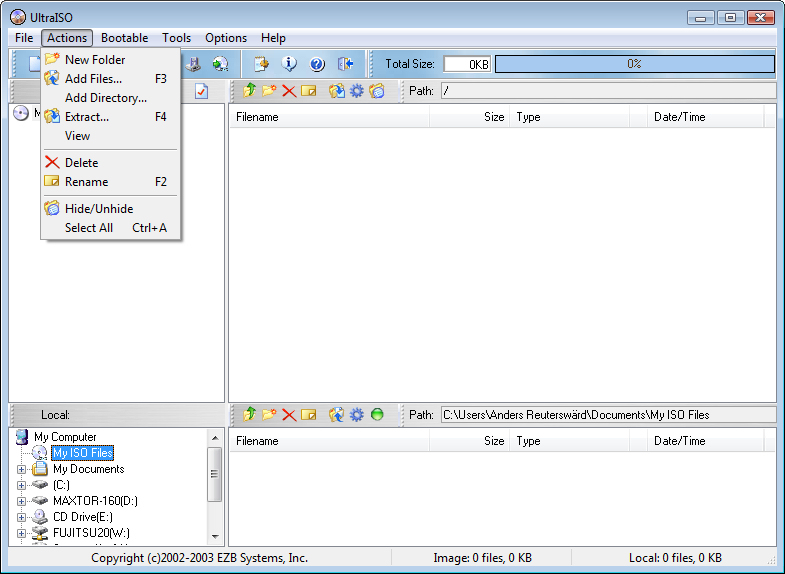Open Help via the question mark icon
Screen dimensions: 785x574
click(317, 64)
